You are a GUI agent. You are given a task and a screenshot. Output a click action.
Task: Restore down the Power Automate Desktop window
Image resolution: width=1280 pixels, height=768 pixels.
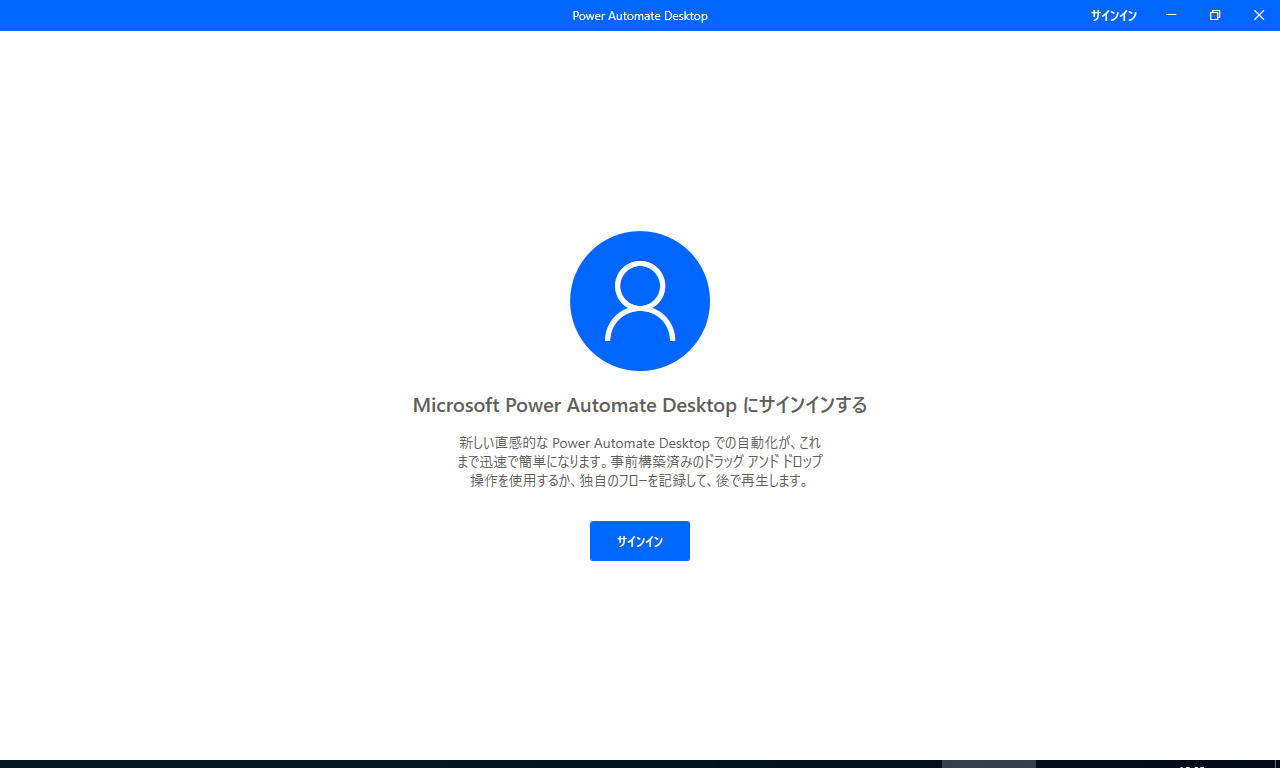1215,16
